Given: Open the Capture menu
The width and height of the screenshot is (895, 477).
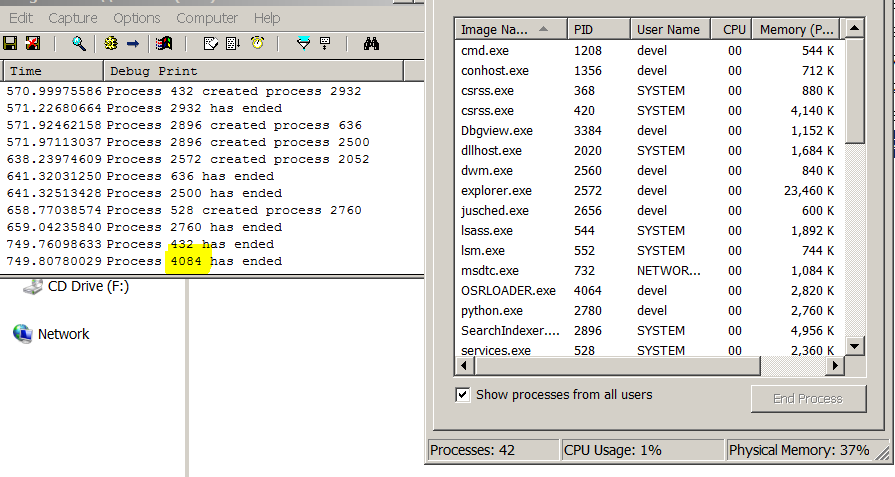Looking at the screenshot, I should click(73, 18).
